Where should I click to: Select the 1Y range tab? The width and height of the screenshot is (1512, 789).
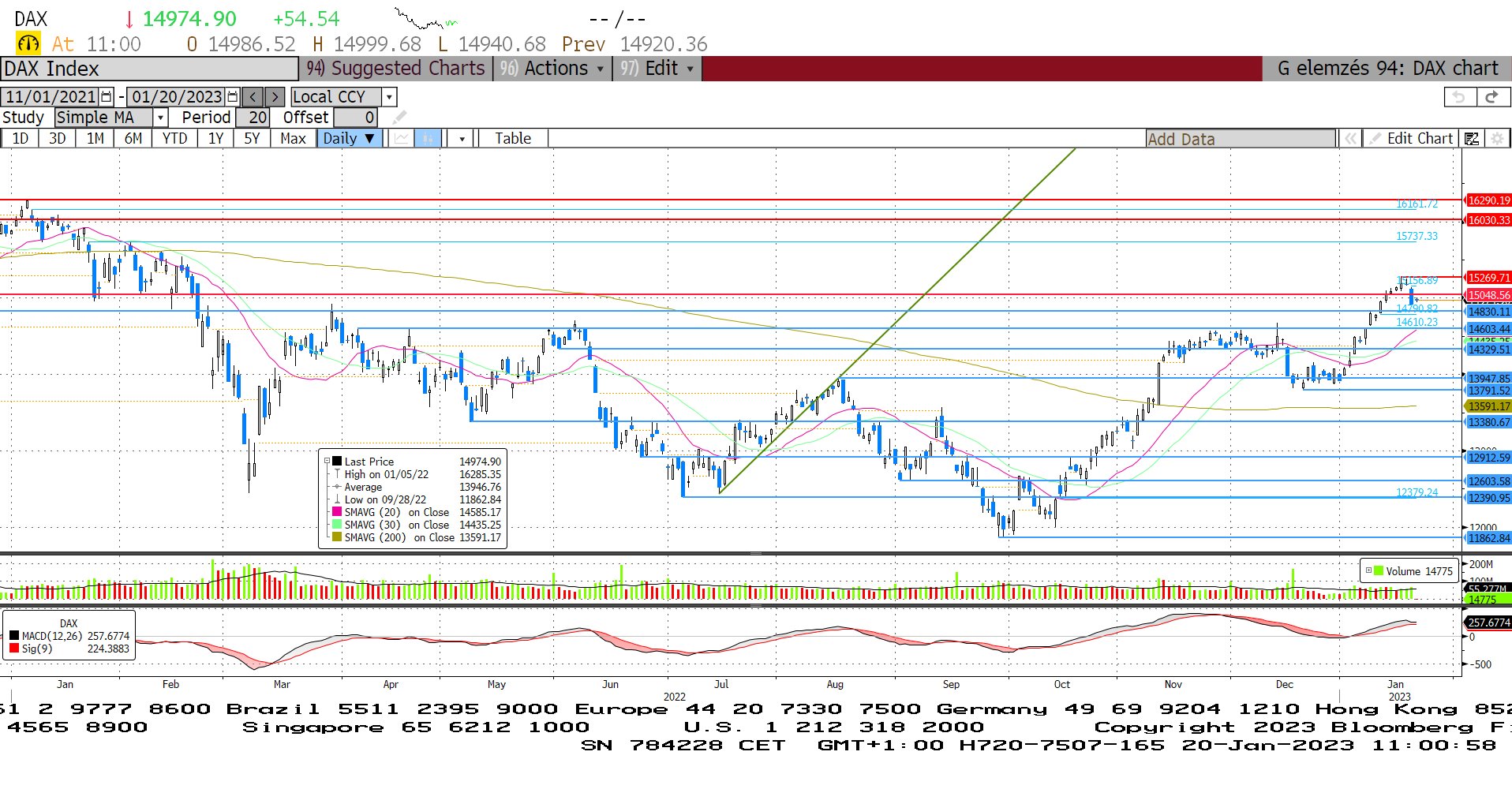point(215,139)
